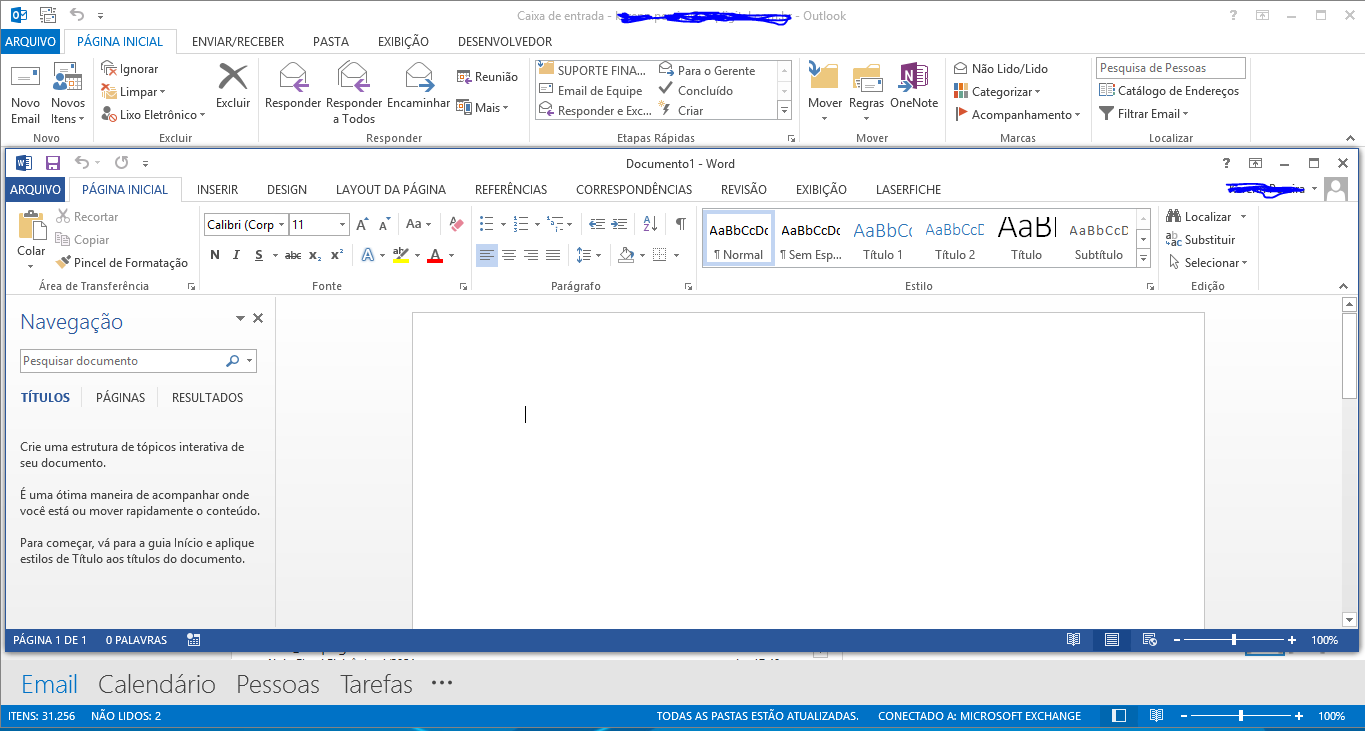Toggle strikethrough text in Word
Image resolution: width=1365 pixels, height=731 pixels.
[293, 255]
